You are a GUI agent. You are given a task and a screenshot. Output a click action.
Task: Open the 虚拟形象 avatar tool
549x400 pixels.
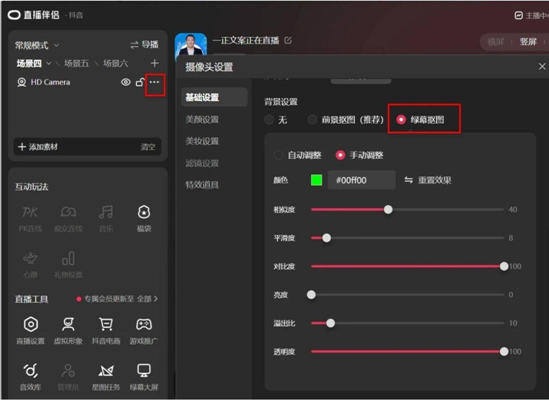[x=68, y=330]
